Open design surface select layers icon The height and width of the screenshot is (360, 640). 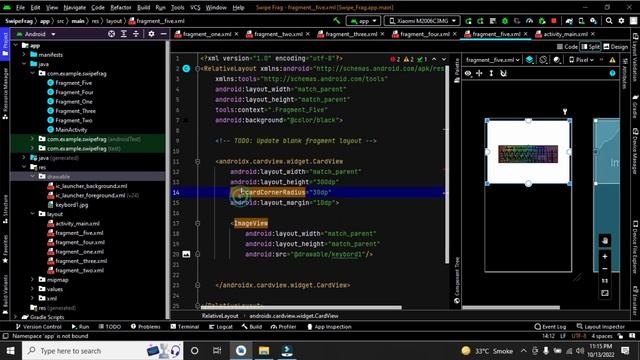pyautogui.click(x=529, y=60)
